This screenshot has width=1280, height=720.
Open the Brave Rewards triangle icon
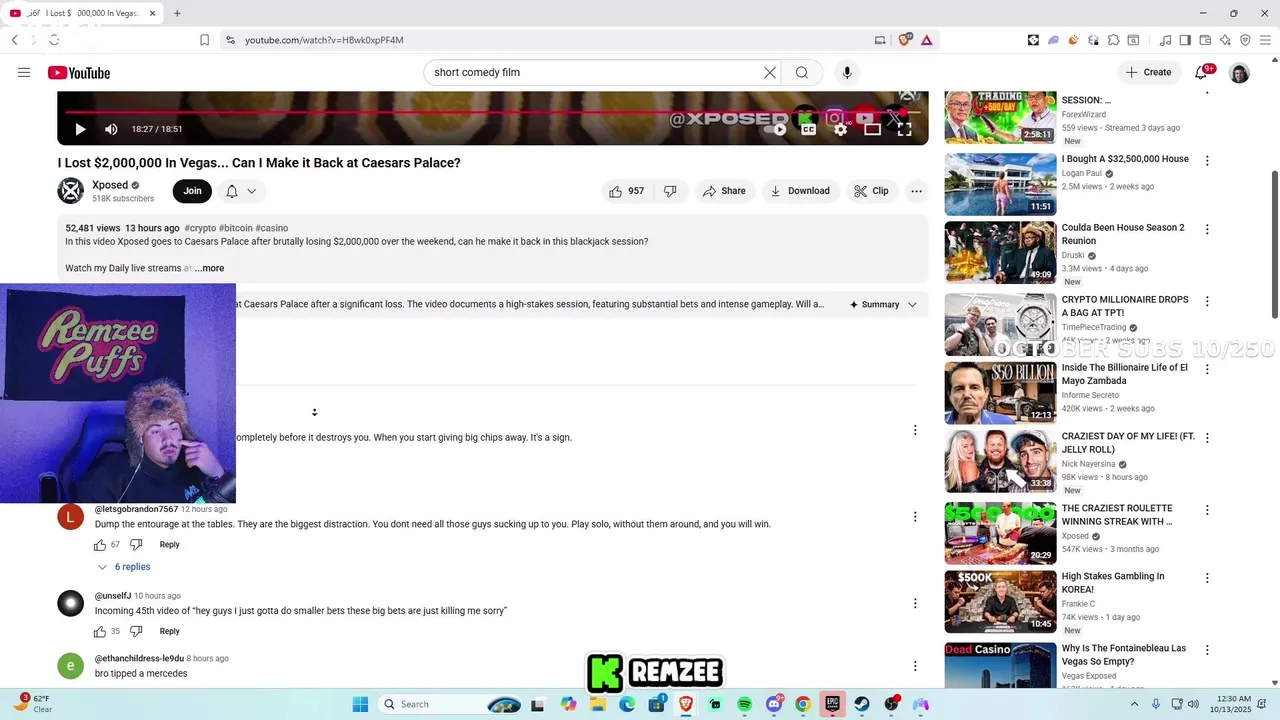[927, 40]
